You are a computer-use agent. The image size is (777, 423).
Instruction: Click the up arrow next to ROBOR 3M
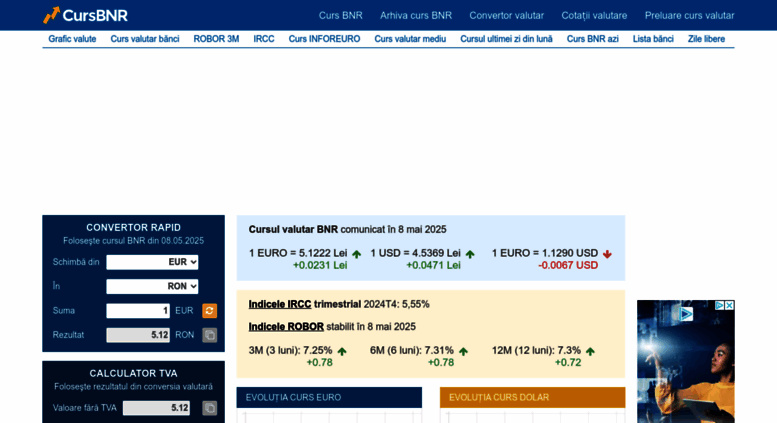342,351
